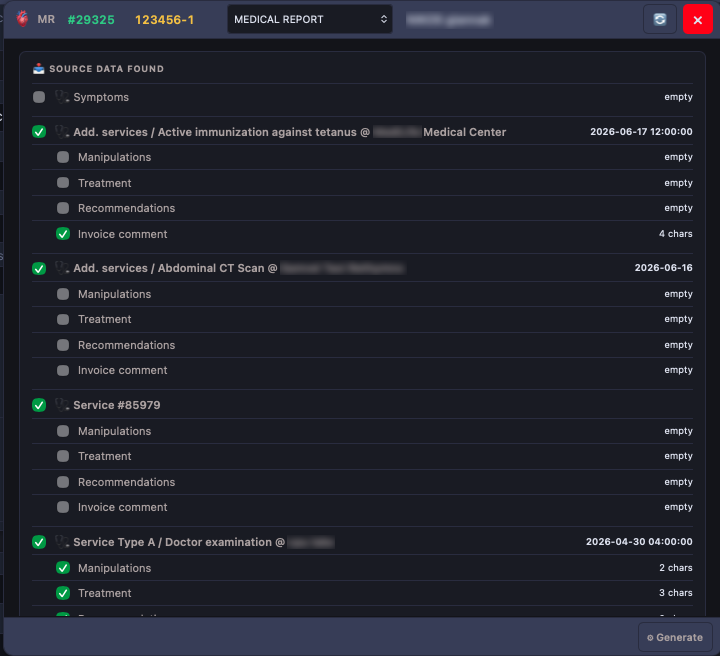Click stethoscope icon beside Service #85979

tap(62, 405)
